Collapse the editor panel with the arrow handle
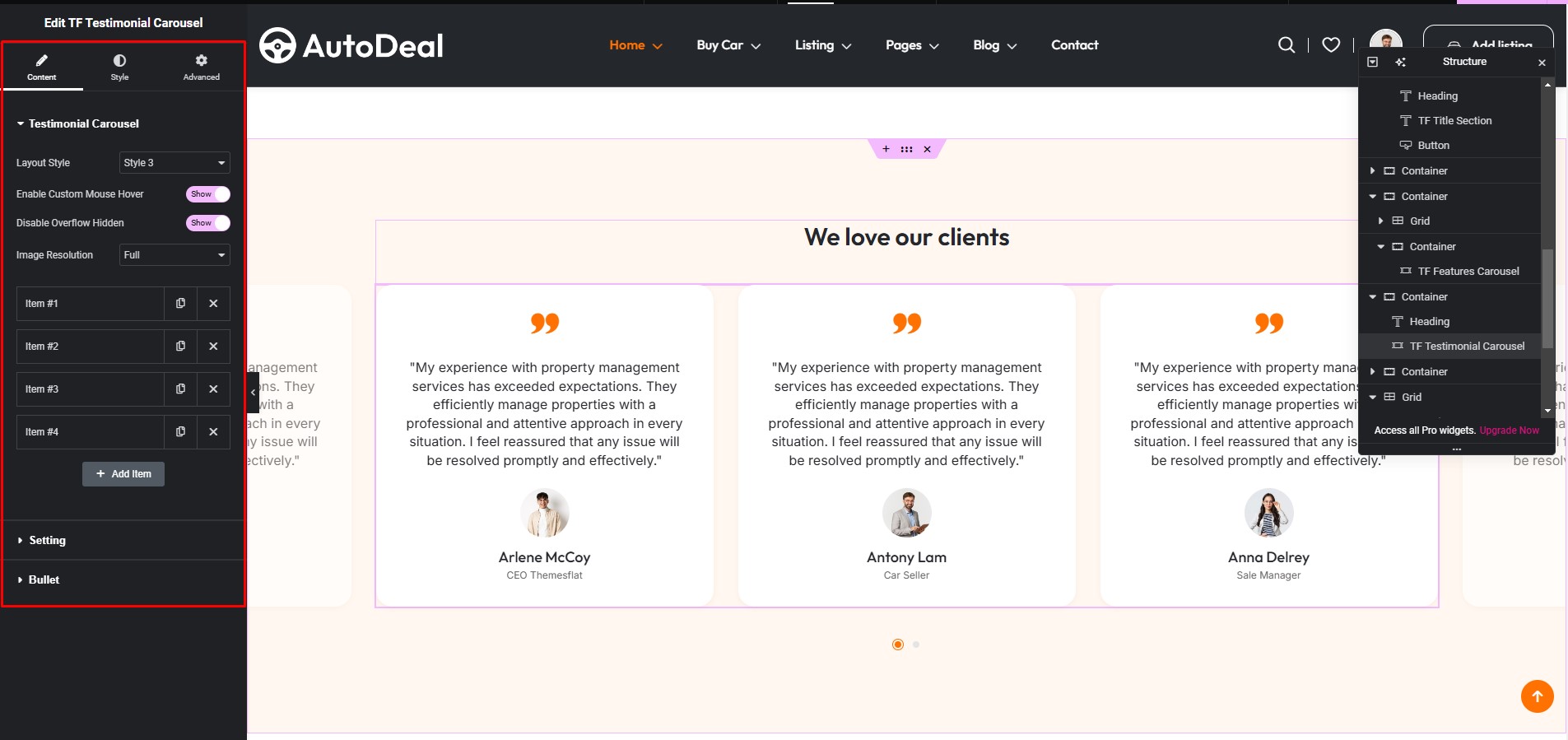This screenshot has width=1568, height=740. coord(253,392)
